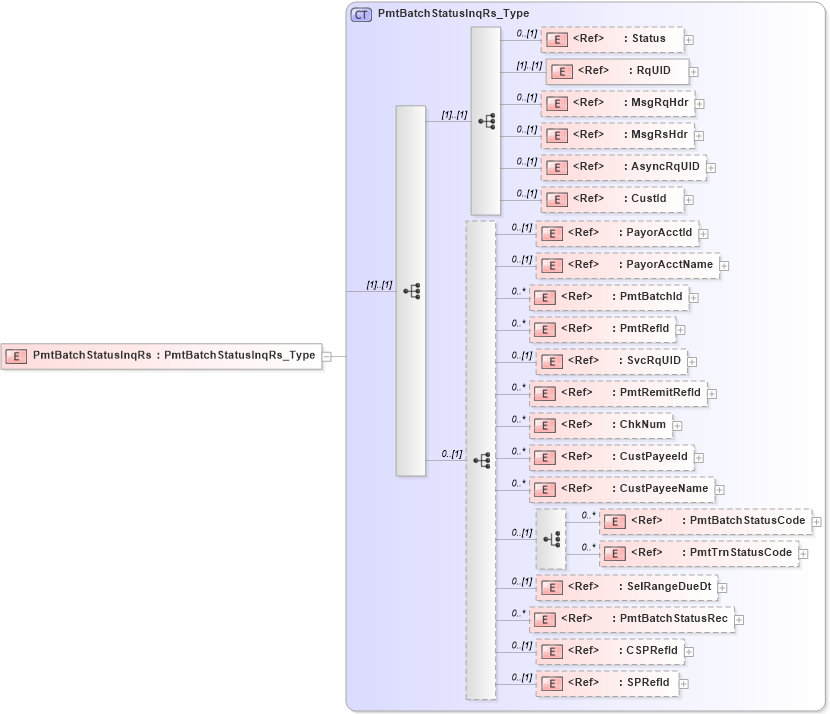Select the main sequence compositor icon of the type
Viewport: 830px width, 714px height.
pos(413,290)
